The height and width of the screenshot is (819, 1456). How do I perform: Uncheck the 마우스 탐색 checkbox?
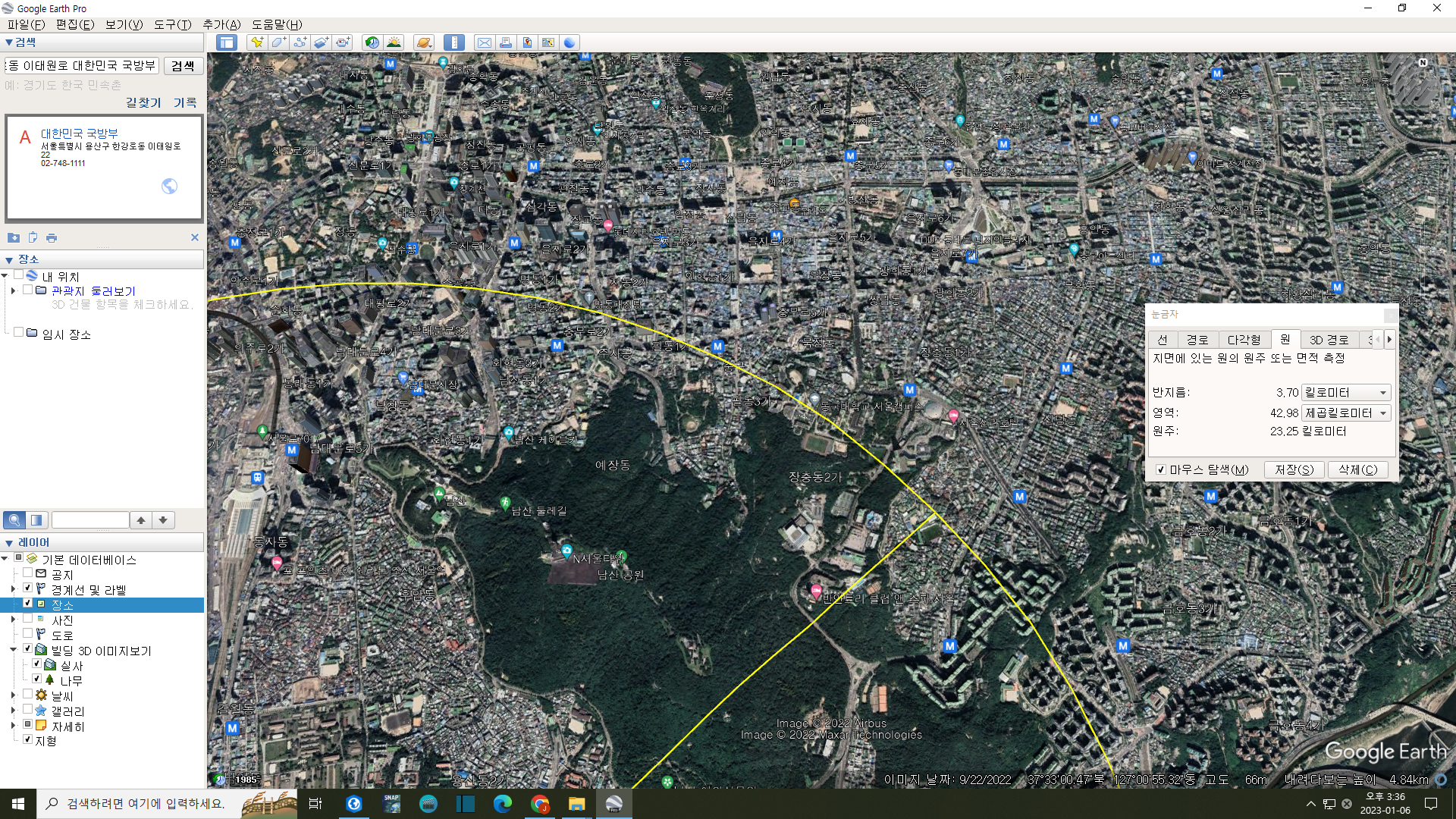pyautogui.click(x=1160, y=469)
